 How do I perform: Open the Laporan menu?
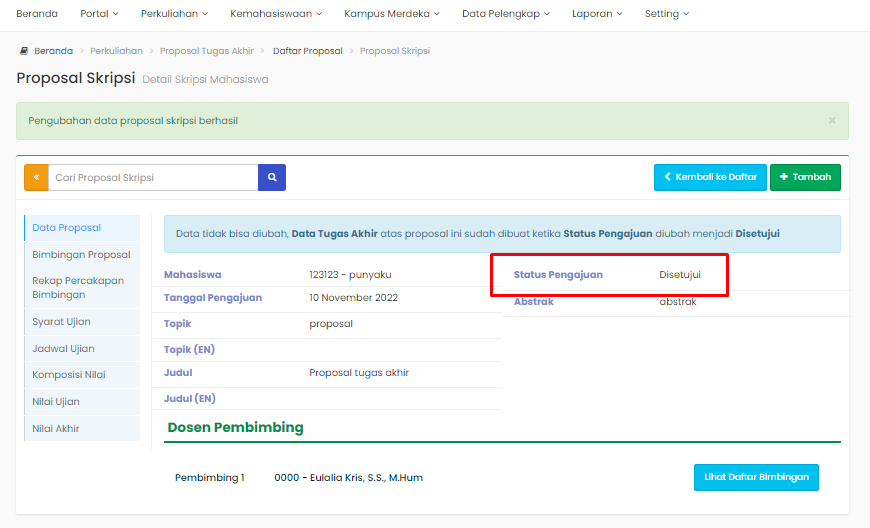(597, 14)
